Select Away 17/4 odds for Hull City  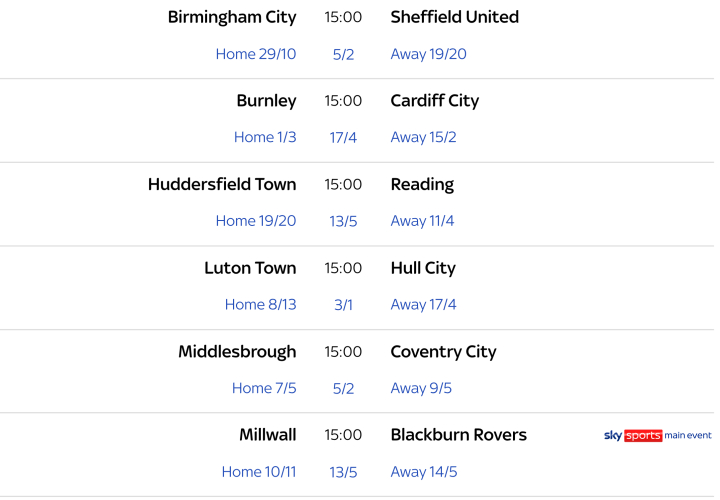click(x=423, y=304)
